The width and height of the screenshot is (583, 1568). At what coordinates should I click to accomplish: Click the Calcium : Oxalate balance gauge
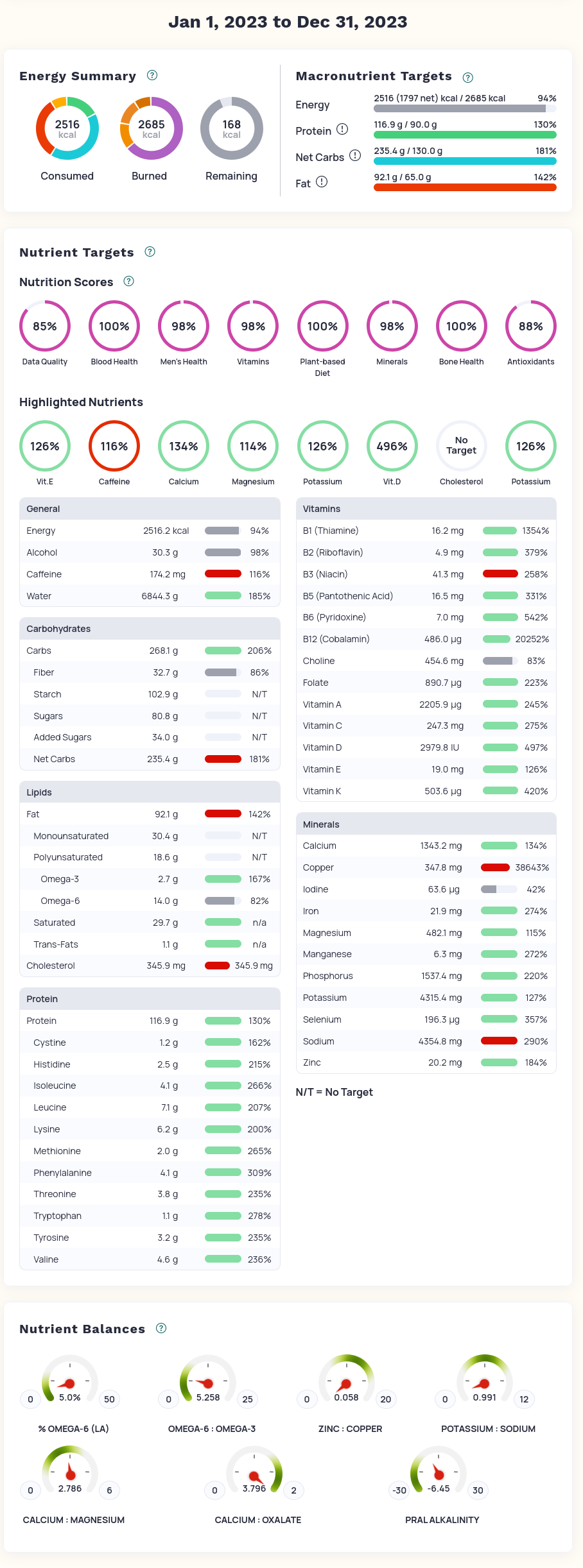click(254, 1472)
